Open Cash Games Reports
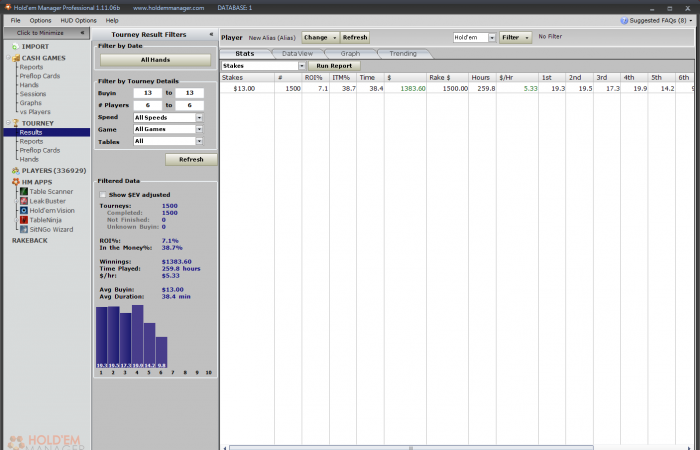Viewport: 700px width, 450px height. click(x=31, y=67)
